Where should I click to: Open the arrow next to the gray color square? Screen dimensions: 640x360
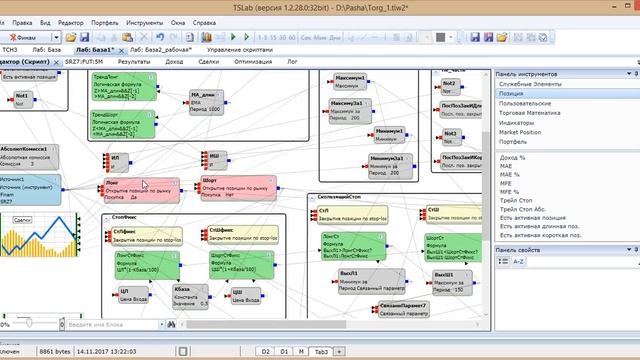pyautogui.click(x=451, y=38)
